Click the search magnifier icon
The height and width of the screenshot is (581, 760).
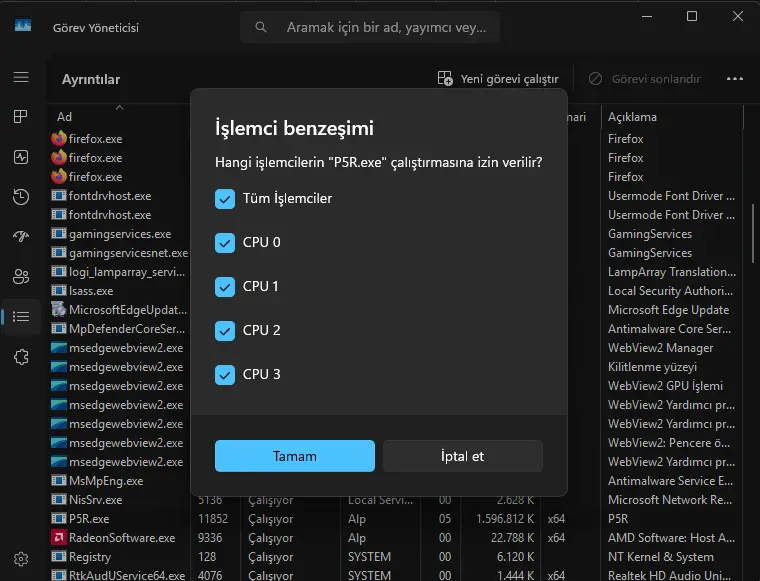click(261, 27)
